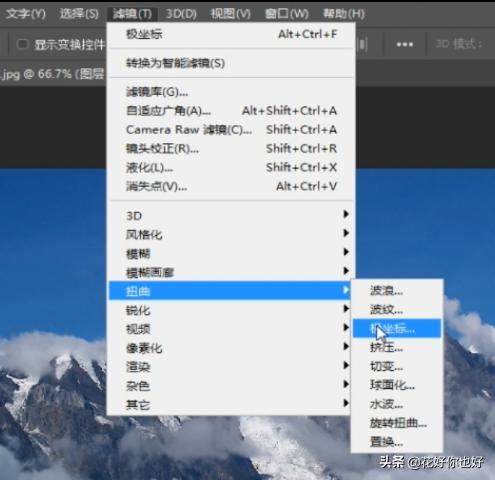Choose 球面化... distort filter
The width and height of the screenshot is (495, 480).
(397, 385)
